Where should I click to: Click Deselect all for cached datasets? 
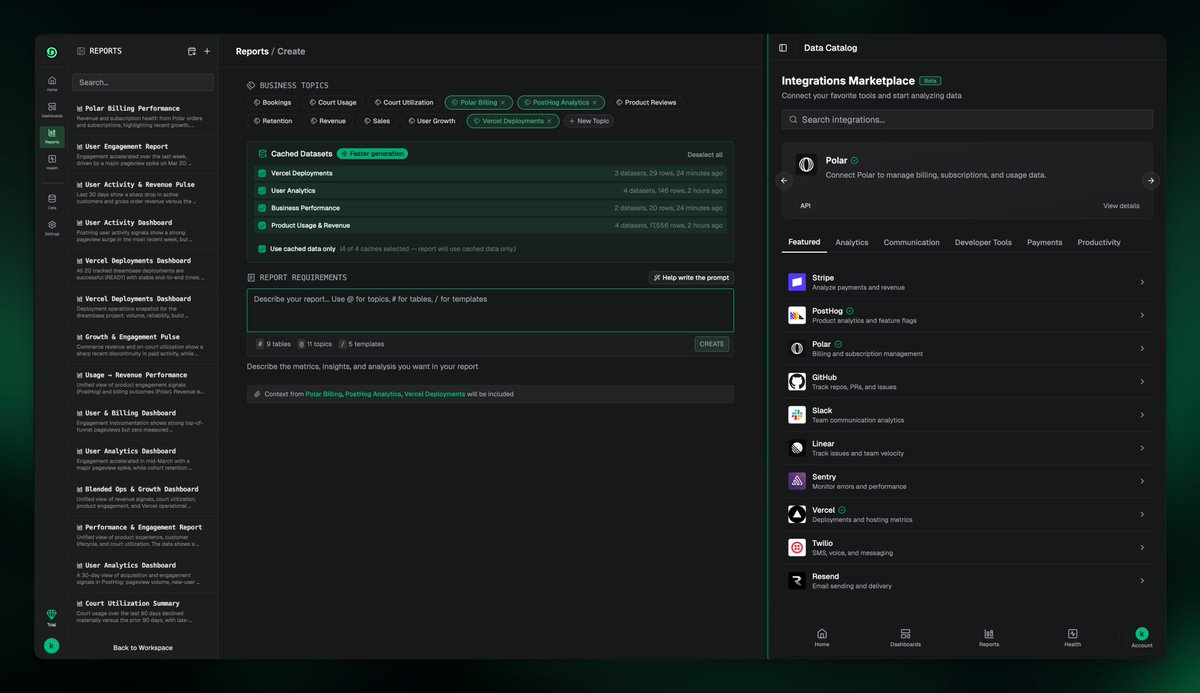coord(705,154)
